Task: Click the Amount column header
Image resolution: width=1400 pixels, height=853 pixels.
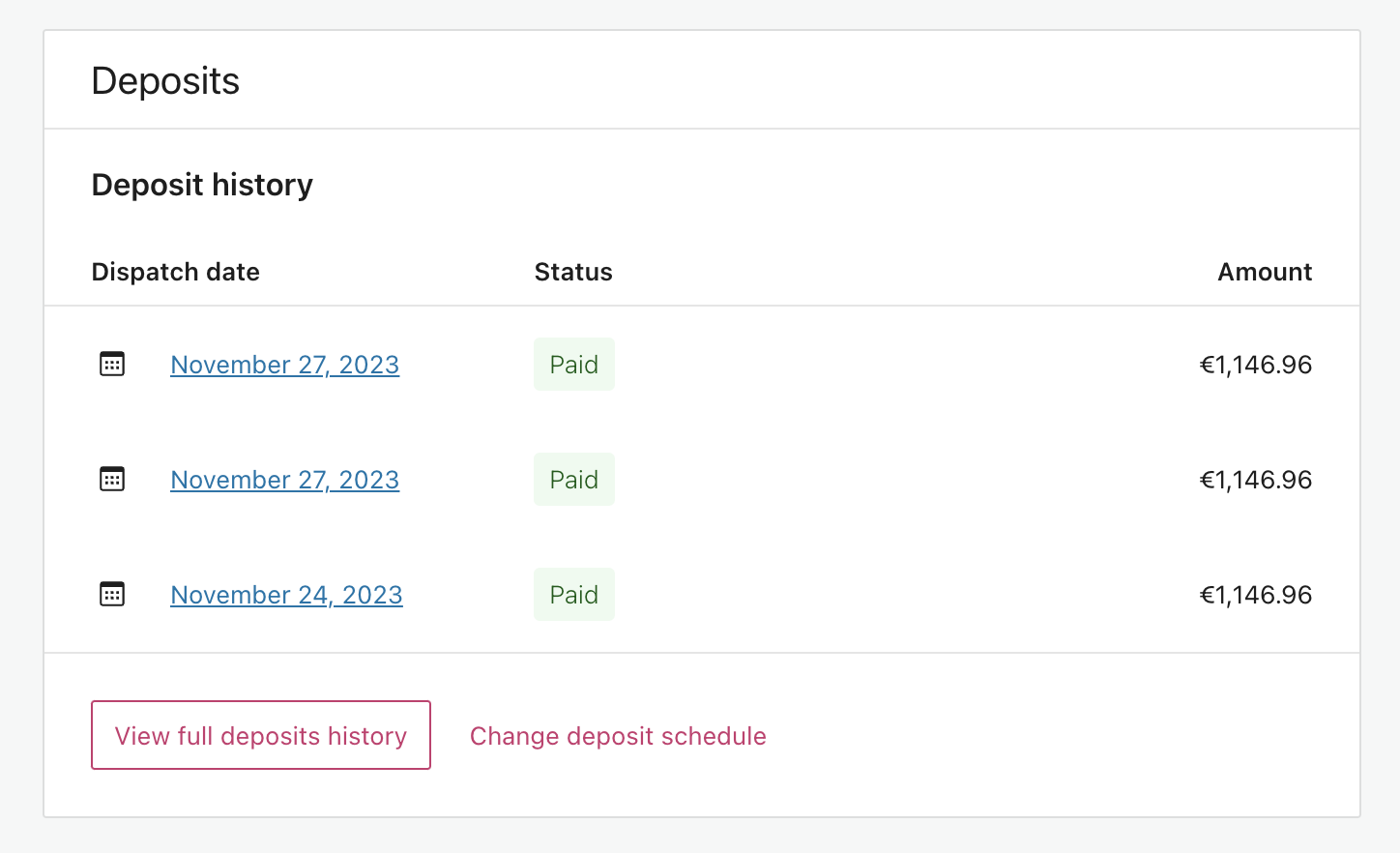Action: click(x=1265, y=272)
